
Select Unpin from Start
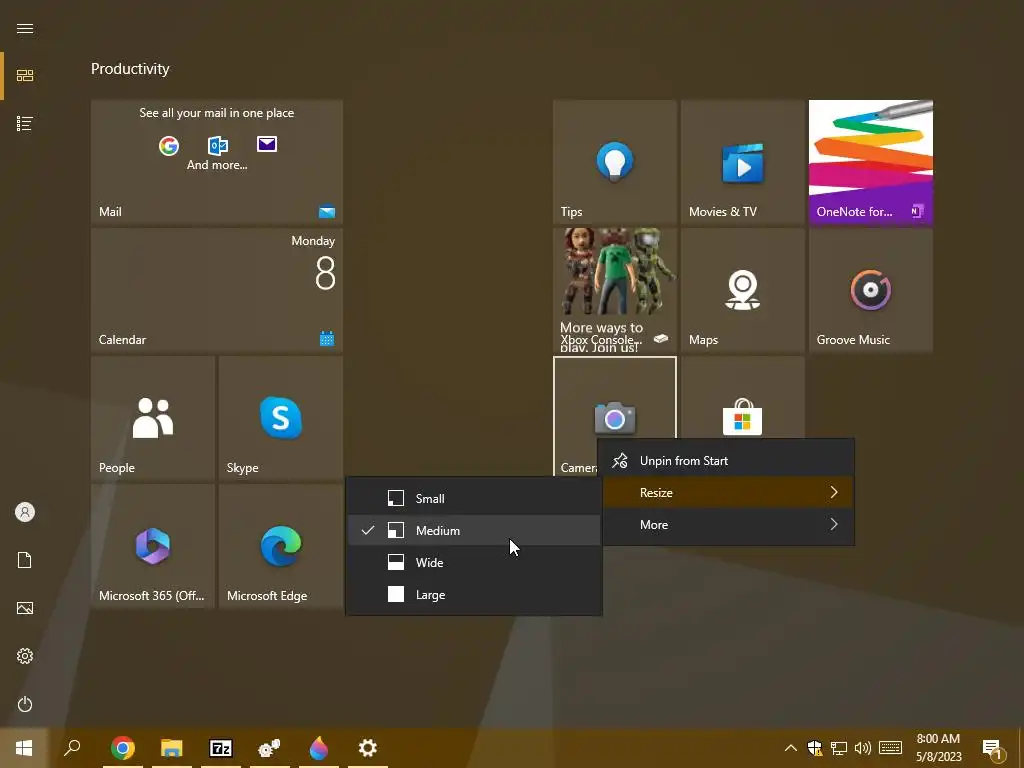[727, 460]
